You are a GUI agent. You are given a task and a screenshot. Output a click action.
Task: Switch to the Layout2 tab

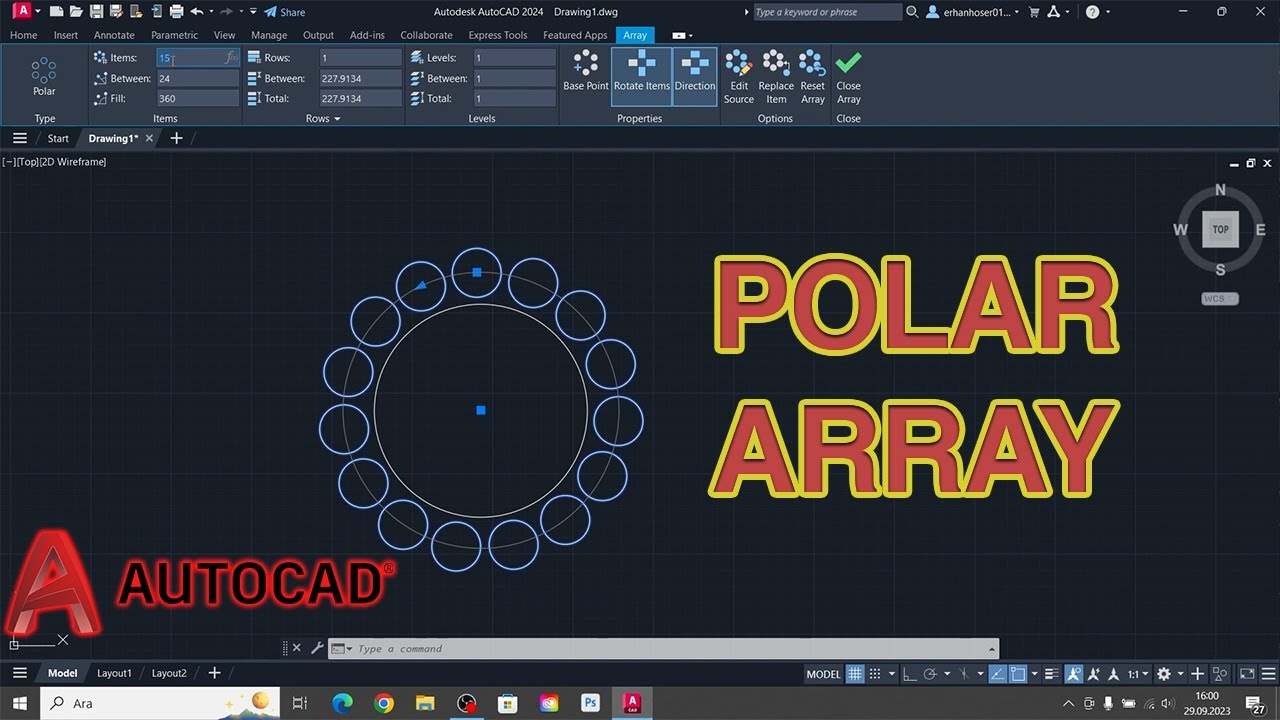click(x=169, y=673)
